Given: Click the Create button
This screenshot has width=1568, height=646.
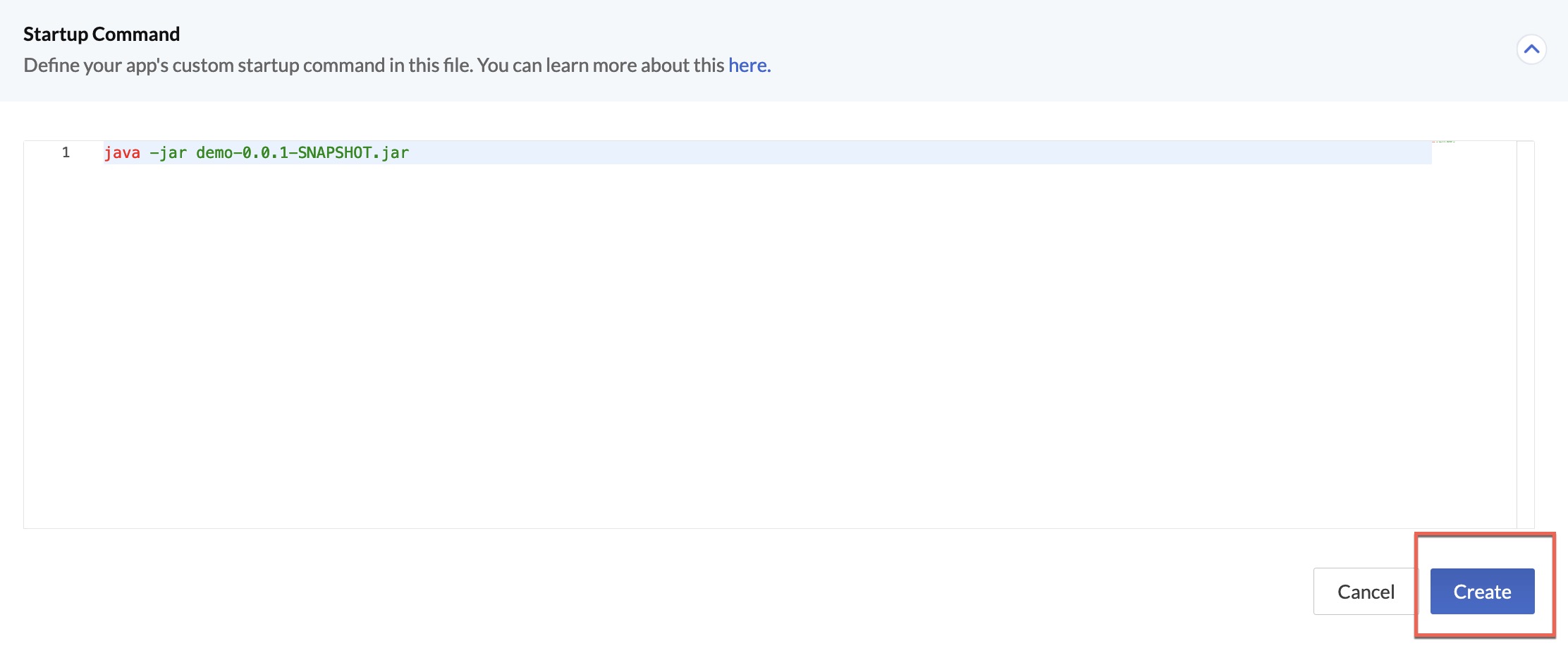Looking at the screenshot, I should [1482, 591].
